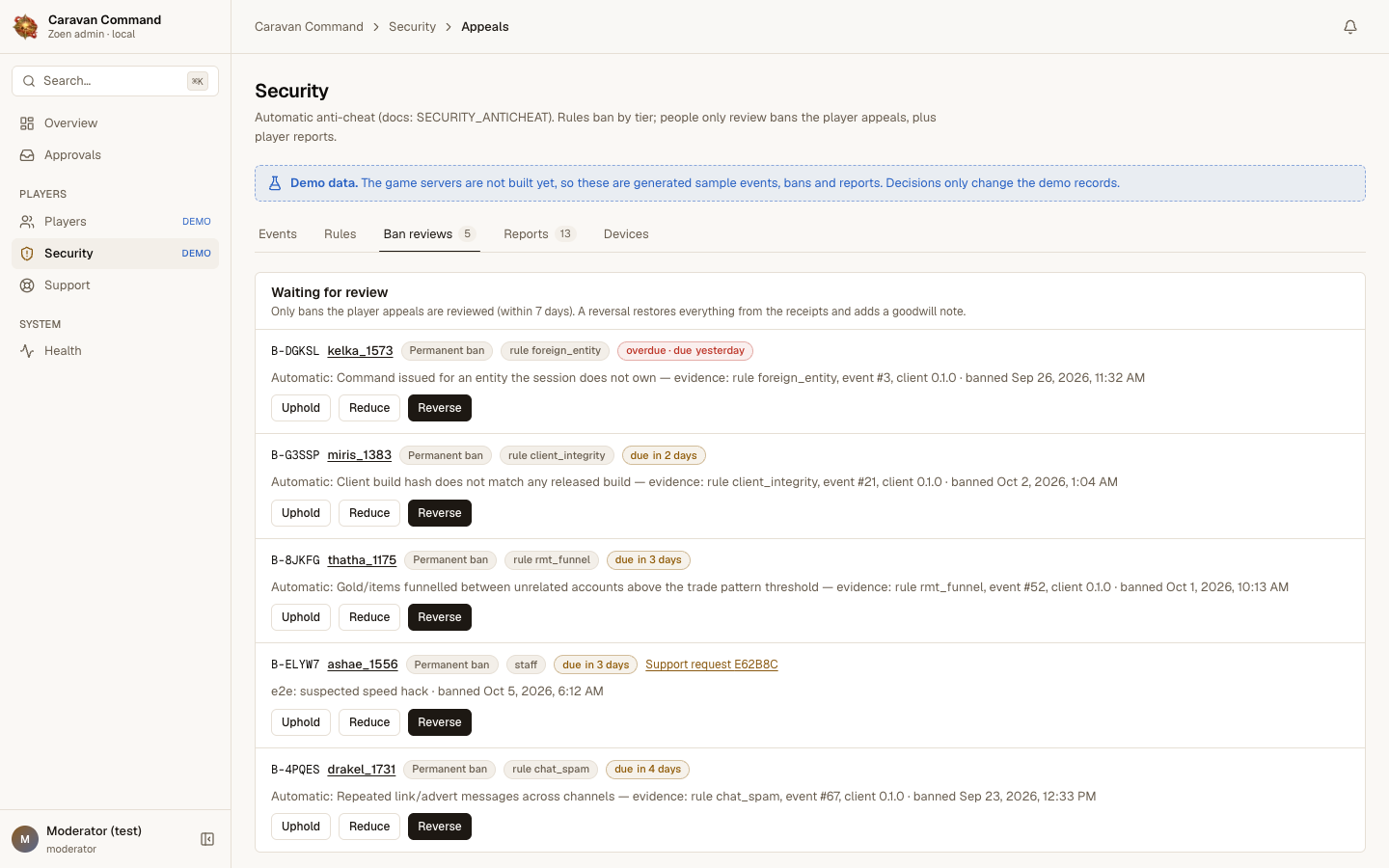Open player profile kelka_1573
The width and height of the screenshot is (1389, 868).
pyautogui.click(x=360, y=351)
